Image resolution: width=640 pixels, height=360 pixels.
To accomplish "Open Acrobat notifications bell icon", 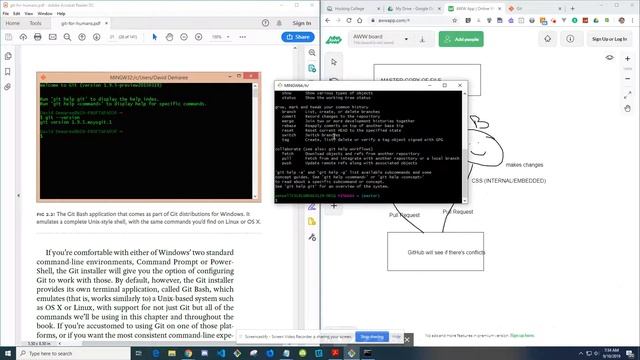I will click(x=279, y=23).
